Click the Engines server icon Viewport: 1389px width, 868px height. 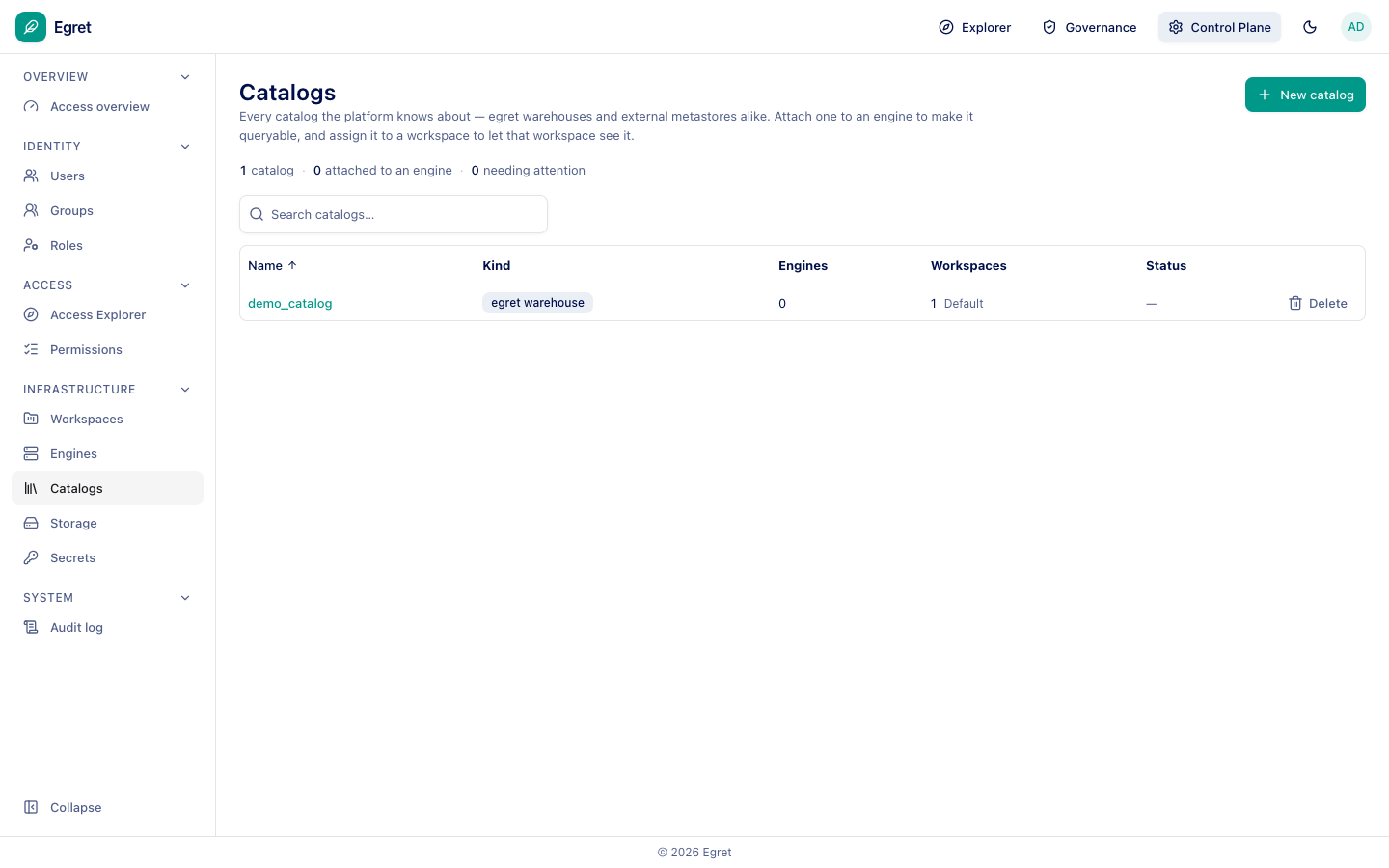coord(31,454)
